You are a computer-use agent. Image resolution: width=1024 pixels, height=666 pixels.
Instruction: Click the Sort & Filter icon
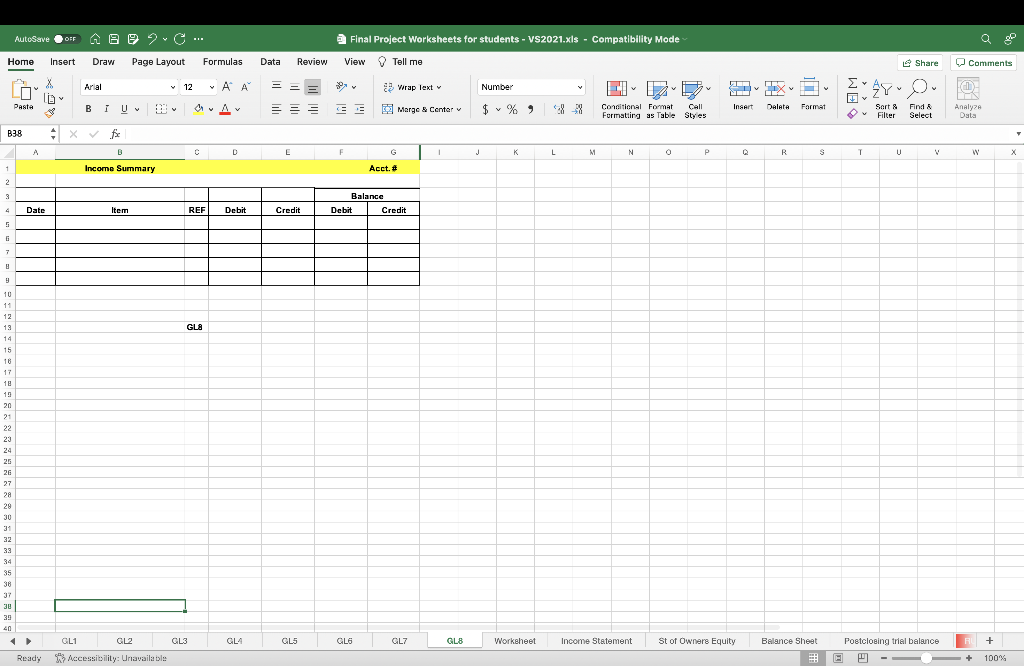click(x=882, y=88)
